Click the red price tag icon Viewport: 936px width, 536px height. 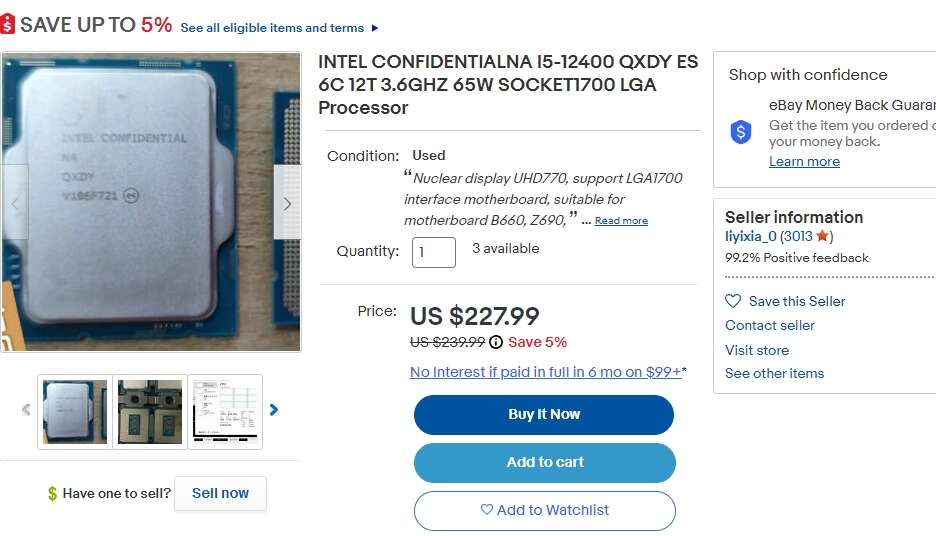pos(8,25)
